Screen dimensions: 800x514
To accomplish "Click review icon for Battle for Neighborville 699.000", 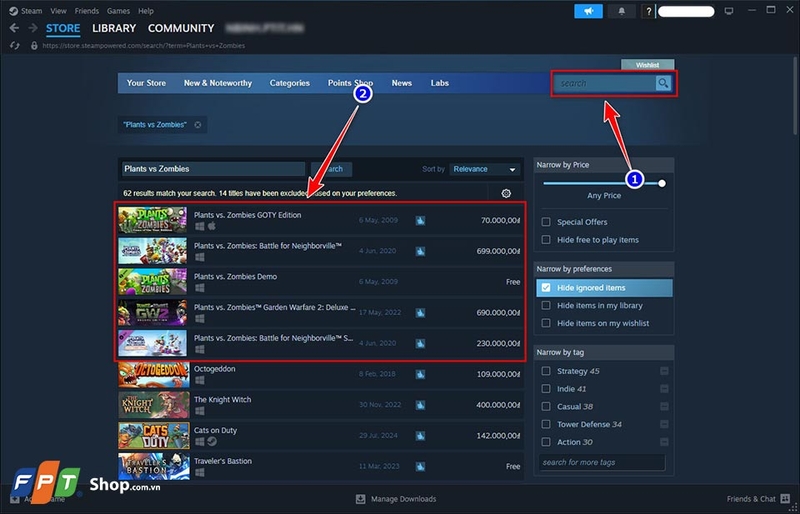I will (x=420, y=251).
